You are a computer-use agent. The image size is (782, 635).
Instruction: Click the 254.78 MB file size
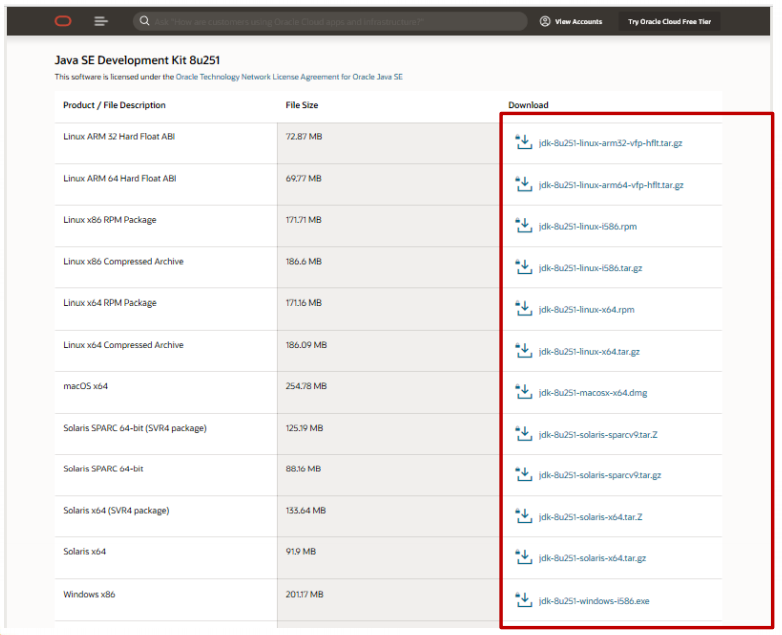(x=306, y=386)
